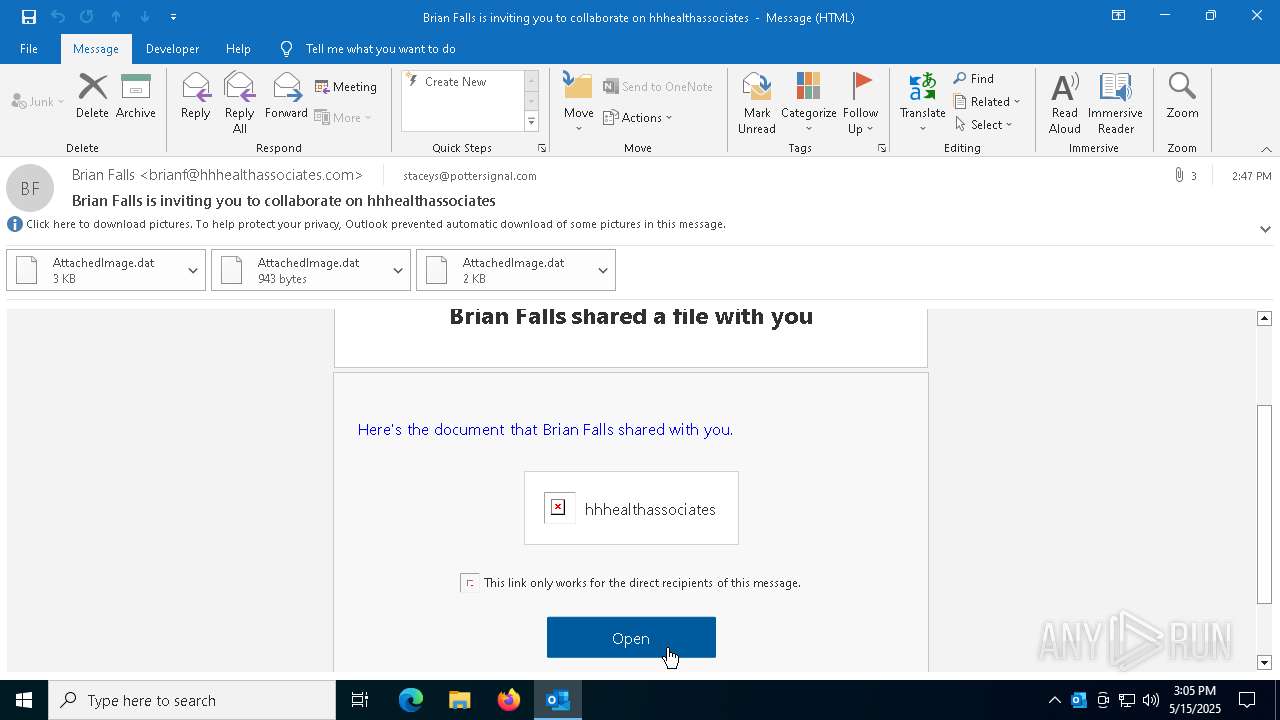The height and width of the screenshot is (720, 1280).
Task: Open File Explorer from taskbar
Action: coord(460,700)
